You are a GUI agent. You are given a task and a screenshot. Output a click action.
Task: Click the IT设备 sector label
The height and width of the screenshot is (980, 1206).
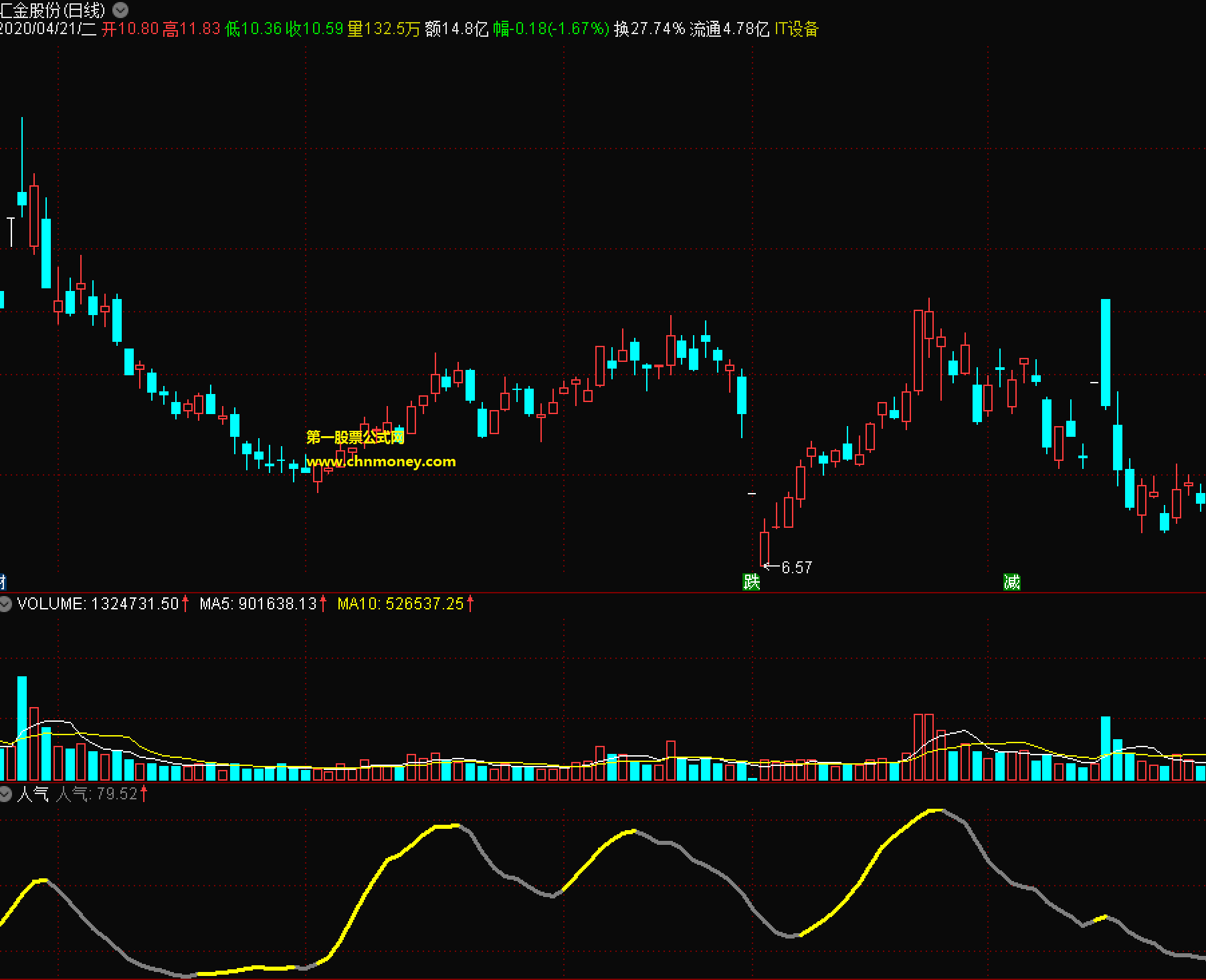tap(797, 29)
